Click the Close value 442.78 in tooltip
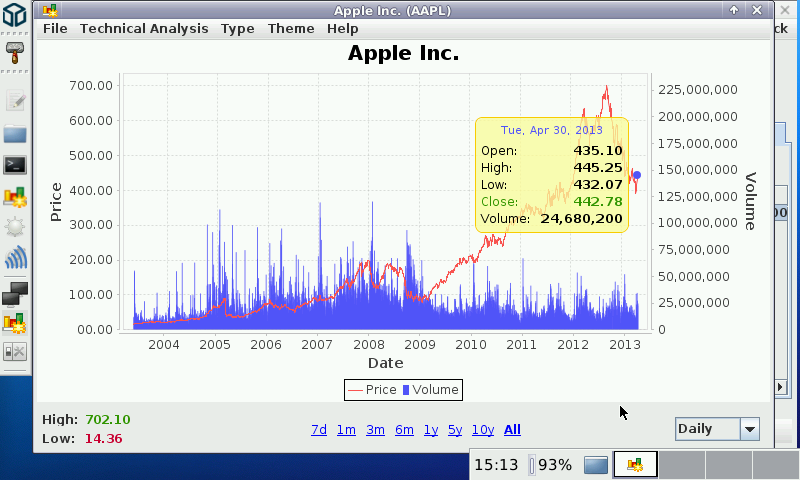The height and width of the screenshot is (480, 800). [597, 201]
